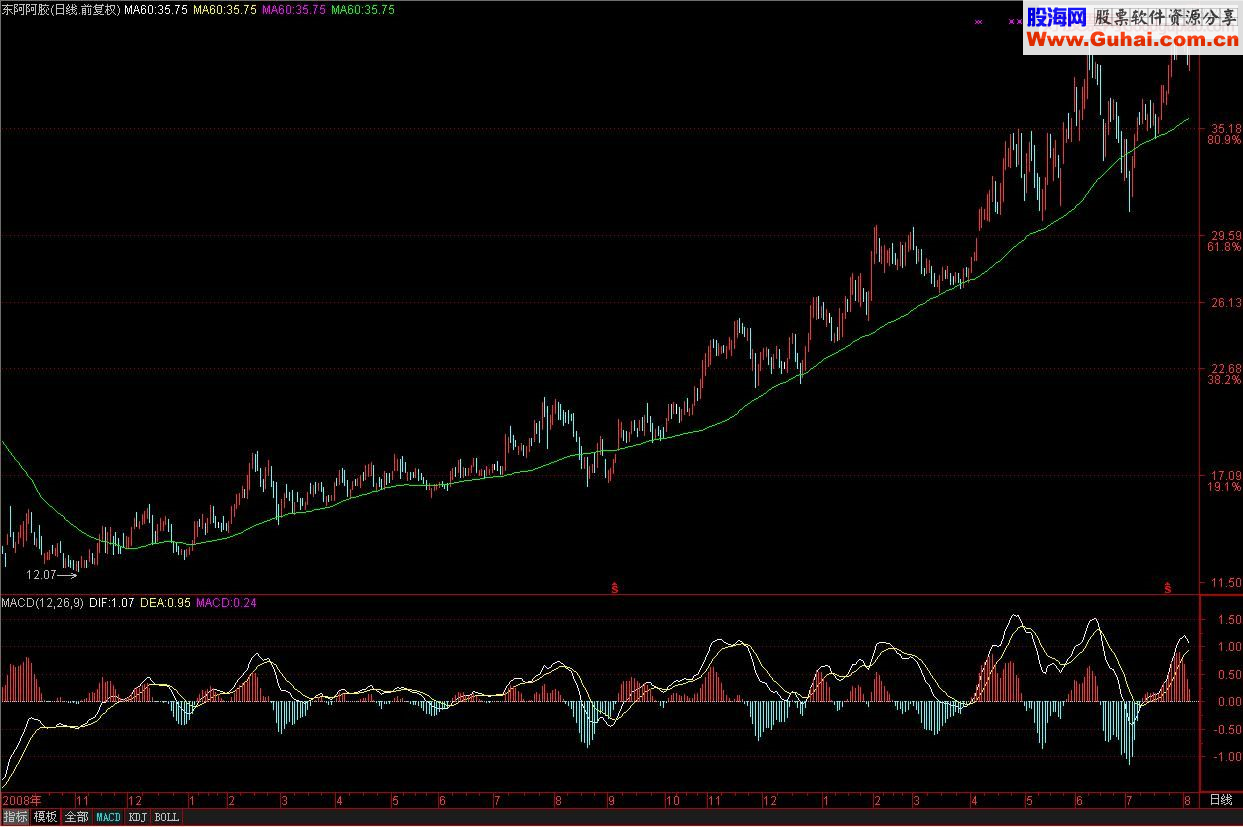This screenshot has height=827, width=1243.
Task: Click the 2008年 date axis label
Action: tap(22, 801)
